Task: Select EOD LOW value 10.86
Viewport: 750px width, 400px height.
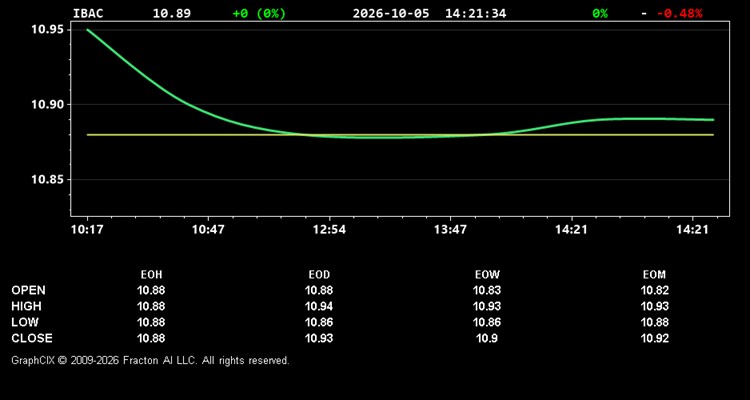Action: click(319, 322)
